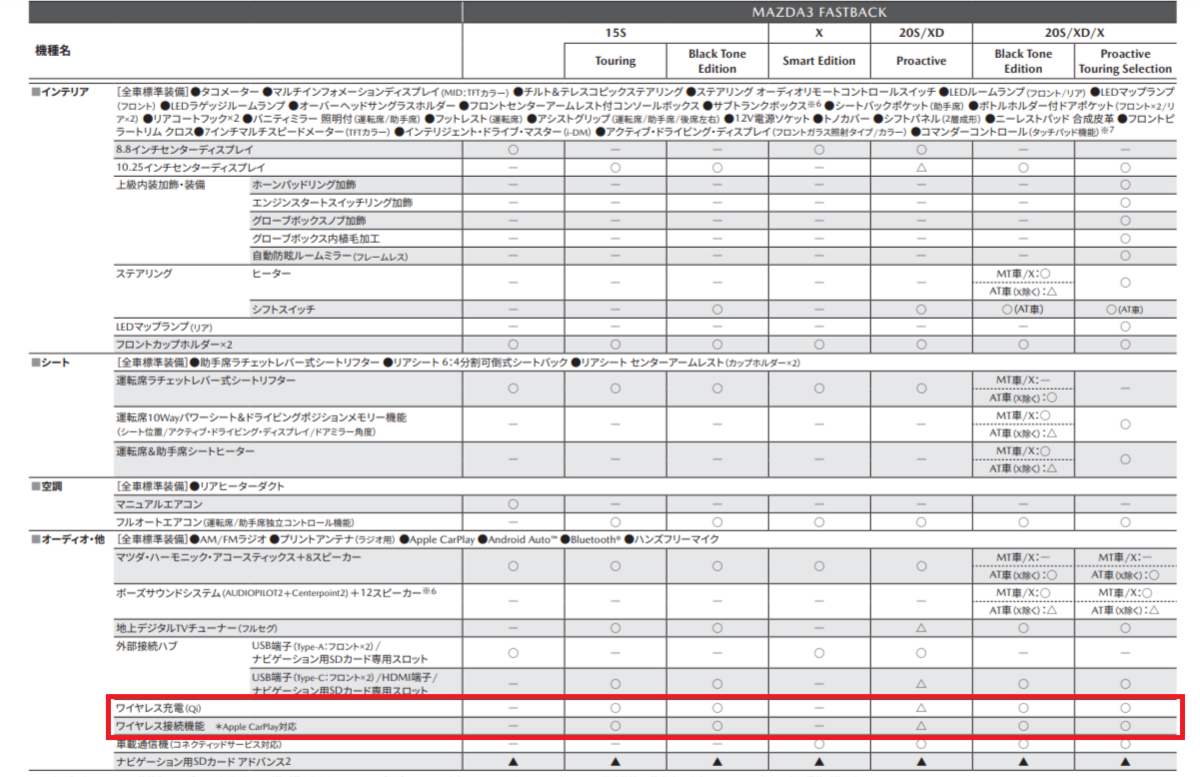
Task: Select Proactive Touring Selection column header
Action: tap(1125, 61)
